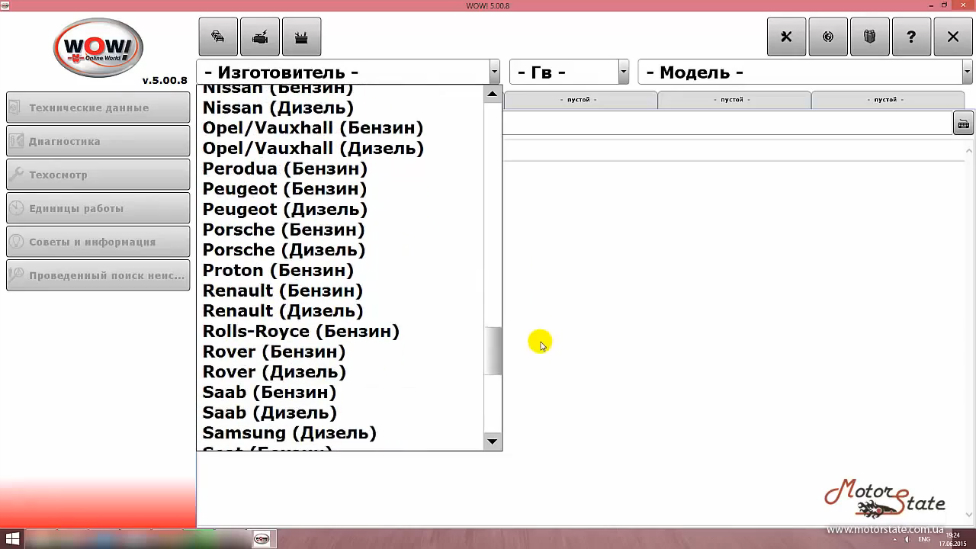Click the circular update icon button
This screenshot has height=549, width=976.
pos(828,37)
